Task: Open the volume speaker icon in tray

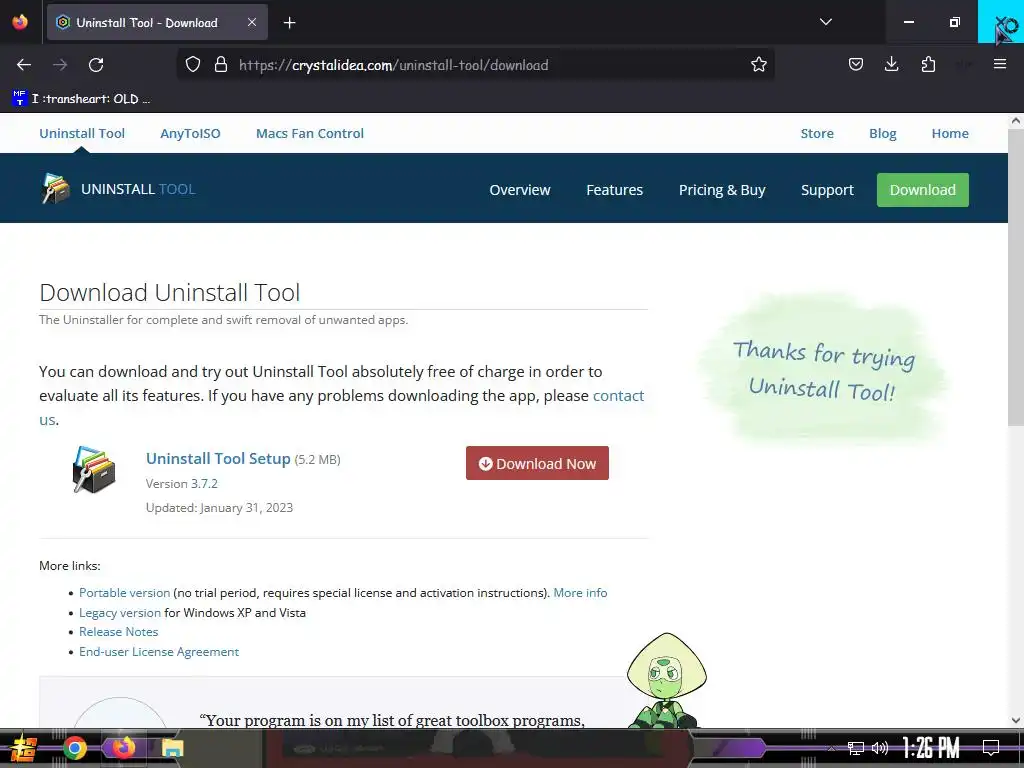Action: (x=880, y=748)
